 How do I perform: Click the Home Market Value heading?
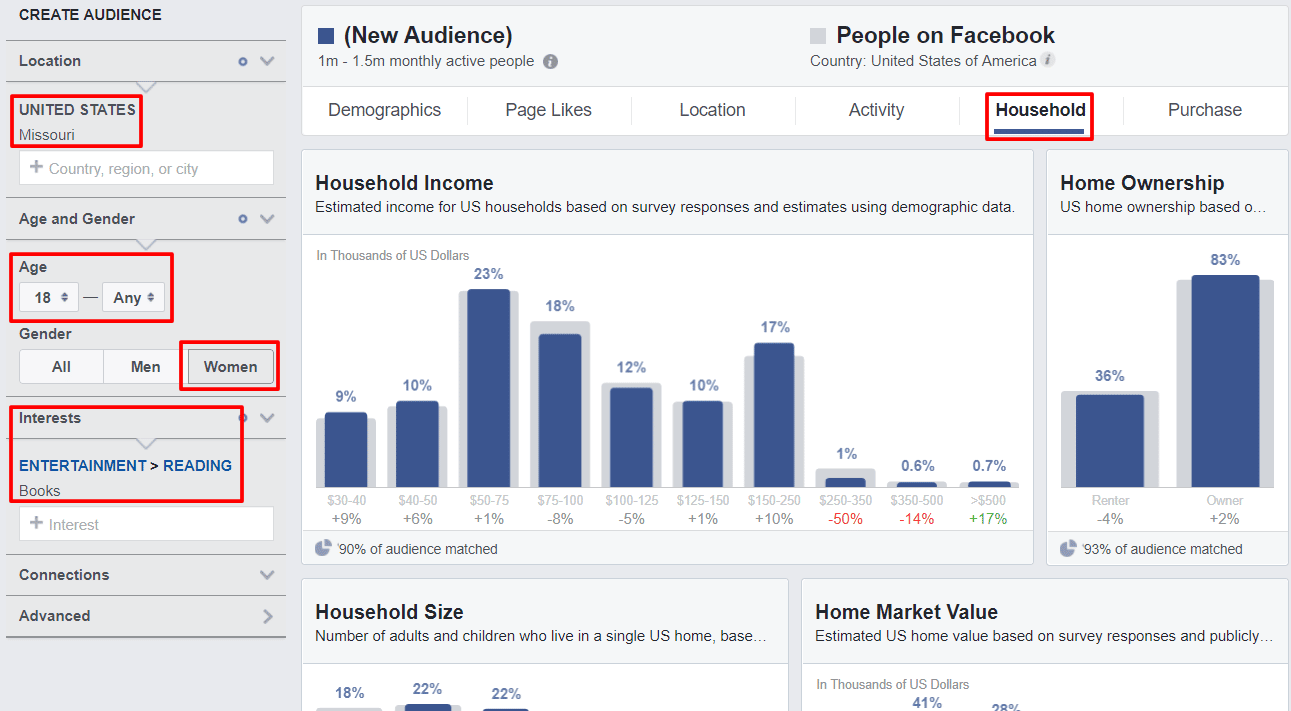[x=906, y=612]
